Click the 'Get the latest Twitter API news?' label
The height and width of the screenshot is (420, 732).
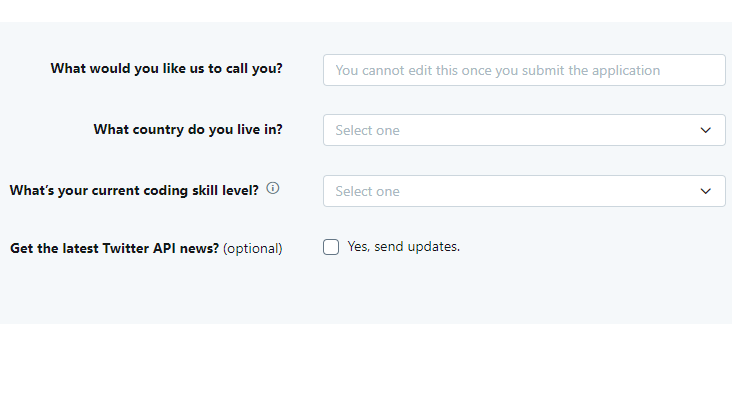coord(114,248)
